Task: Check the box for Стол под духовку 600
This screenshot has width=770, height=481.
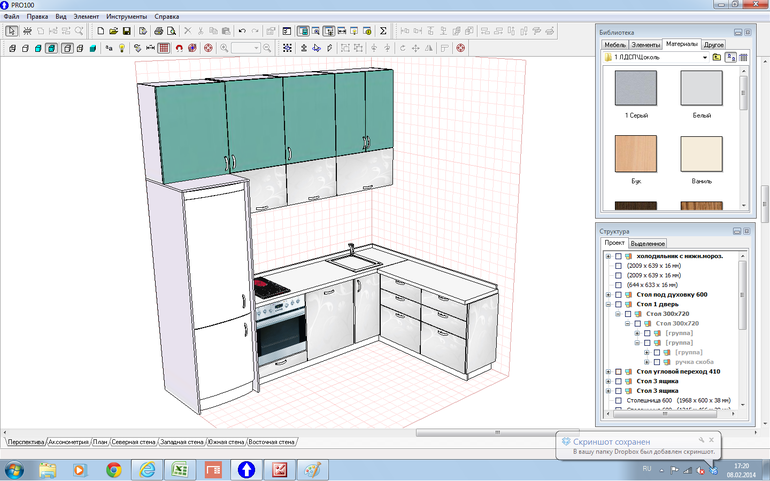Action: [x=618, y=295]
